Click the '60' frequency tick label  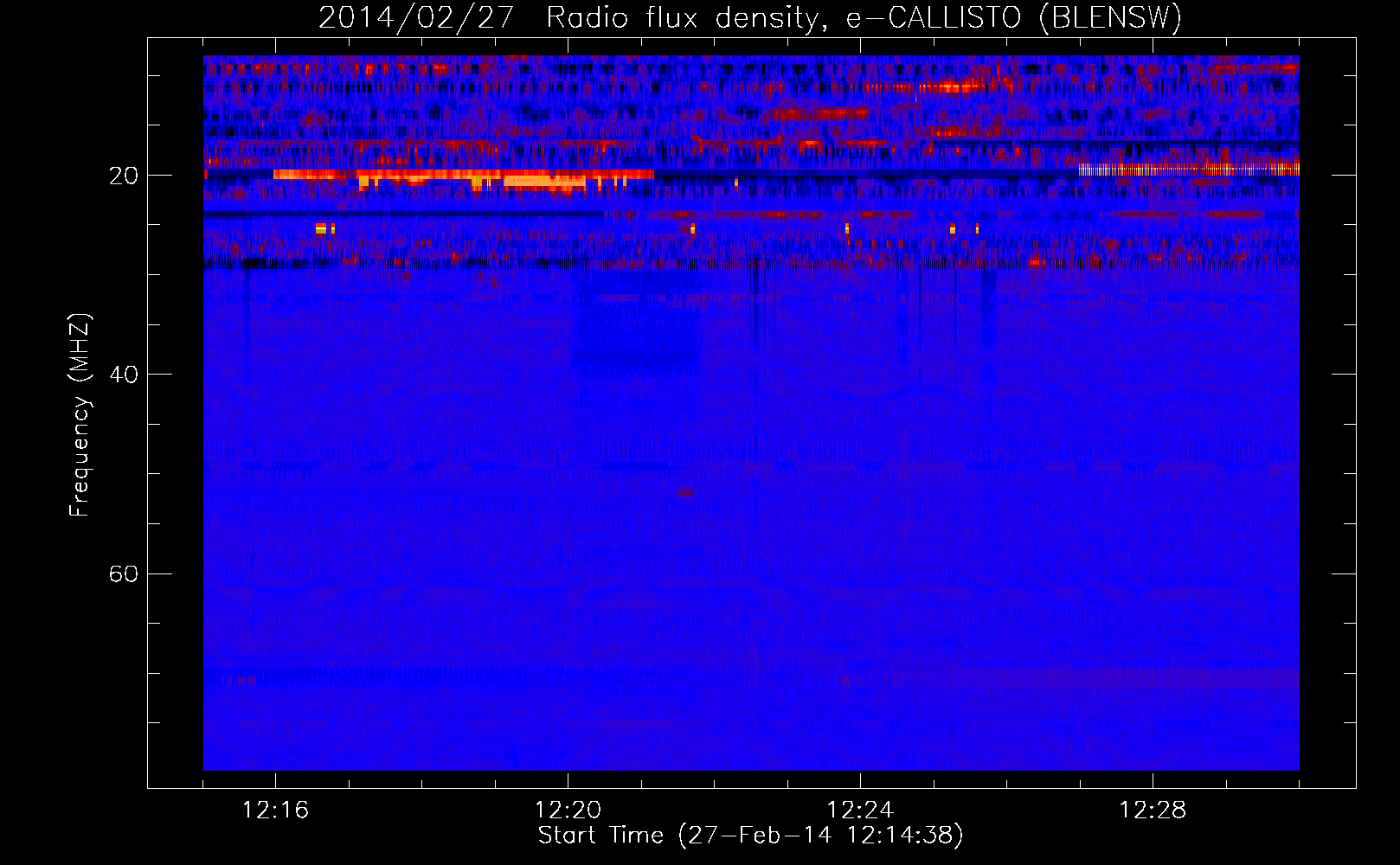pyautogui.click(x=124, y=574)
